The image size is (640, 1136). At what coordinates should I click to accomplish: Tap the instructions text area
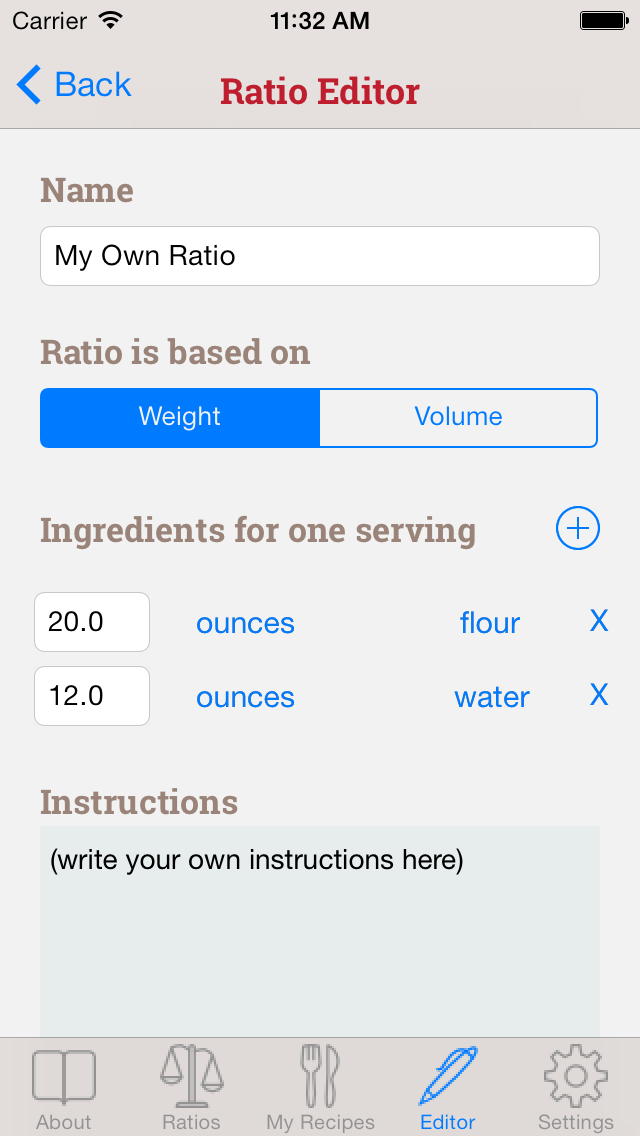click(320, 930)
